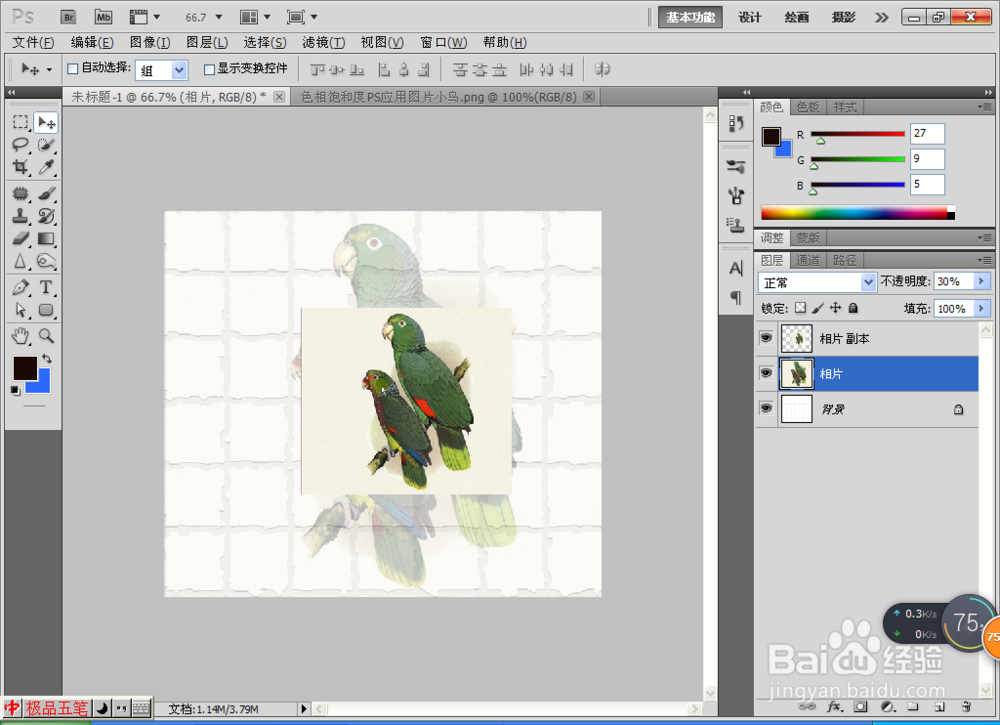The width and height of the screenshot is (1000, 725).
Task: Launch Mini Bridge from the top bar
Action: pos(103,17)
